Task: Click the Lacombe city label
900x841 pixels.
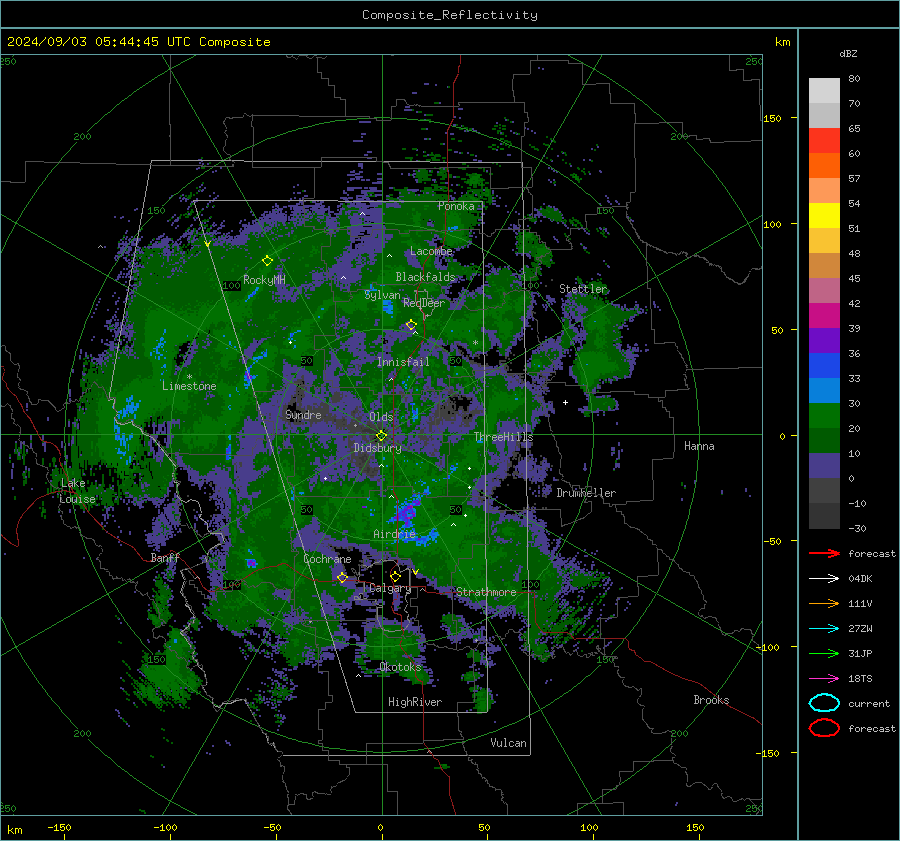Action: (x=431, y=251)
